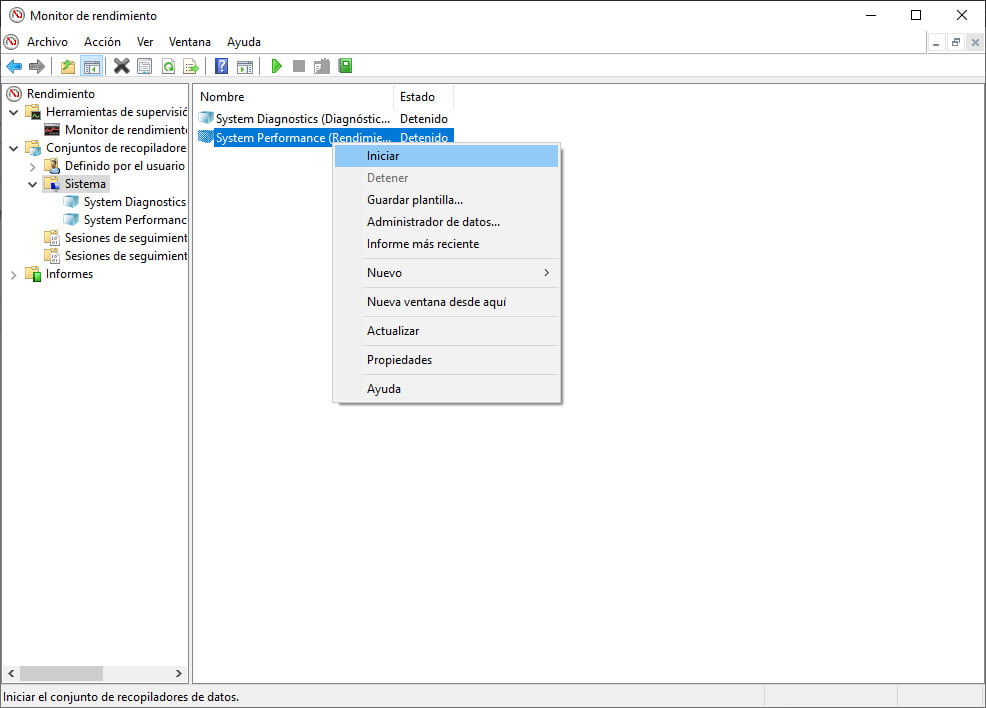Open the Archivo menu
The image size is (986, 708).
click(x=47, y=42)
